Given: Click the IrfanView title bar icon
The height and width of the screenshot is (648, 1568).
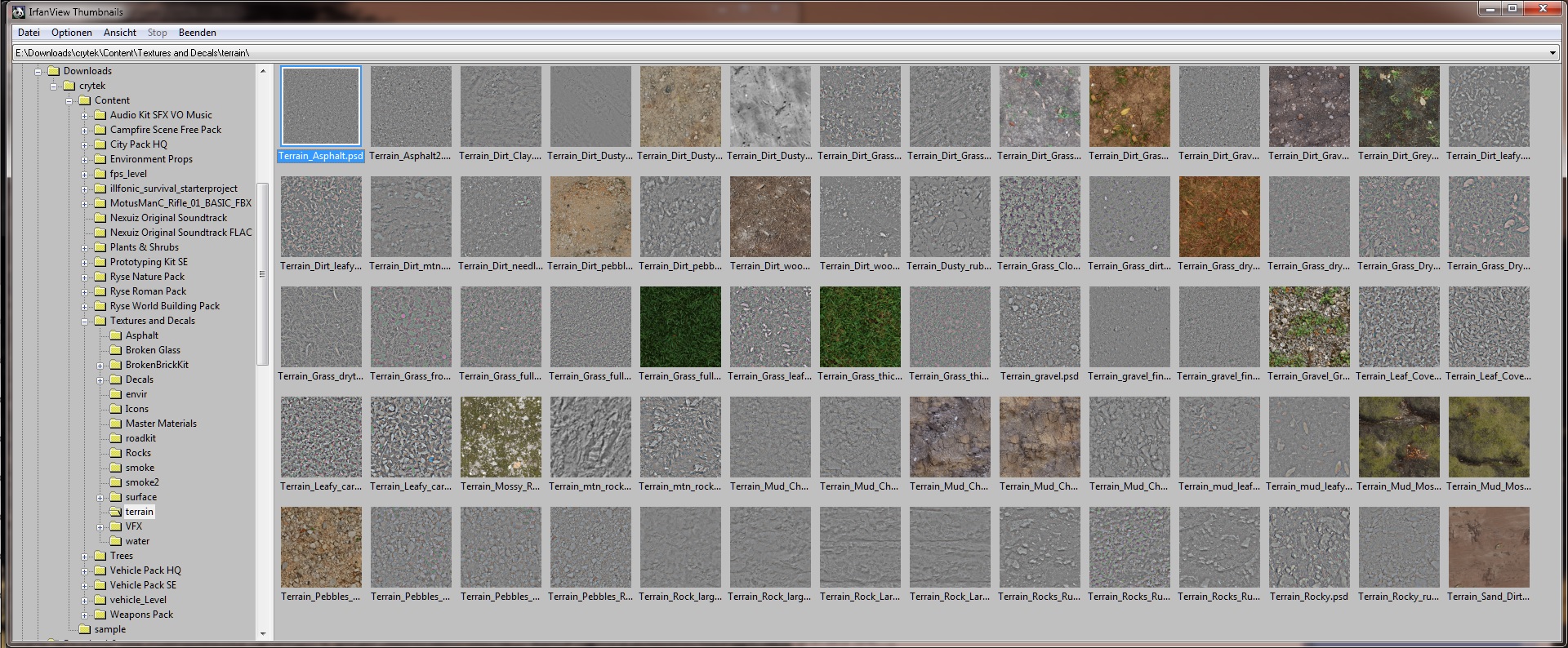Looking at the screenshot, I should pyautogui.click(x=18, y=11).
